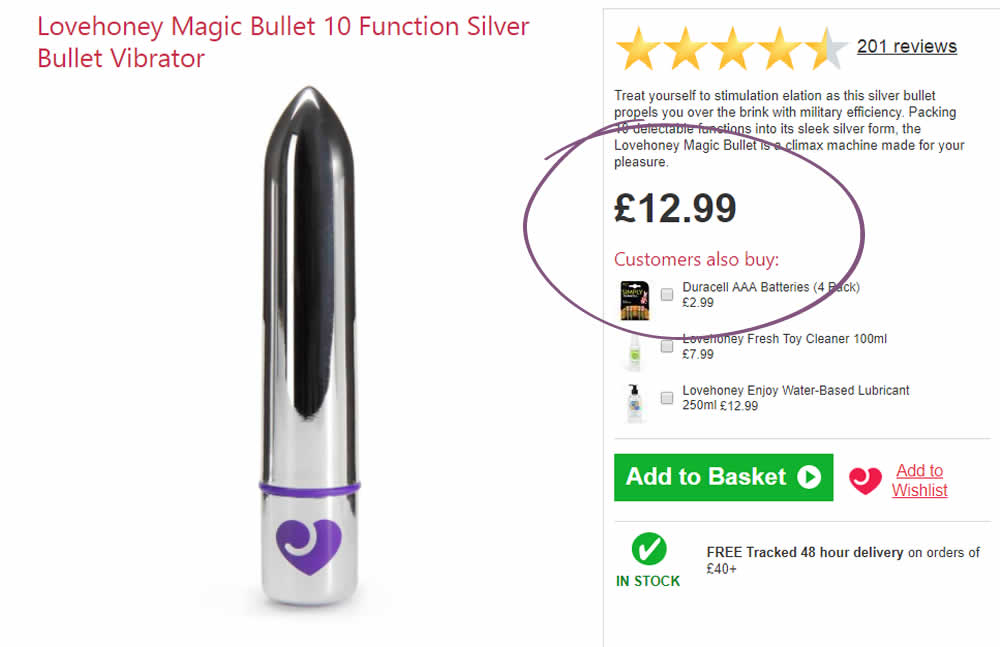Image resolution: width=1000 pixels, height=647 pixels.
Task: Click the Lovehoney Magic Bullet product title
Action: [283, 42]
